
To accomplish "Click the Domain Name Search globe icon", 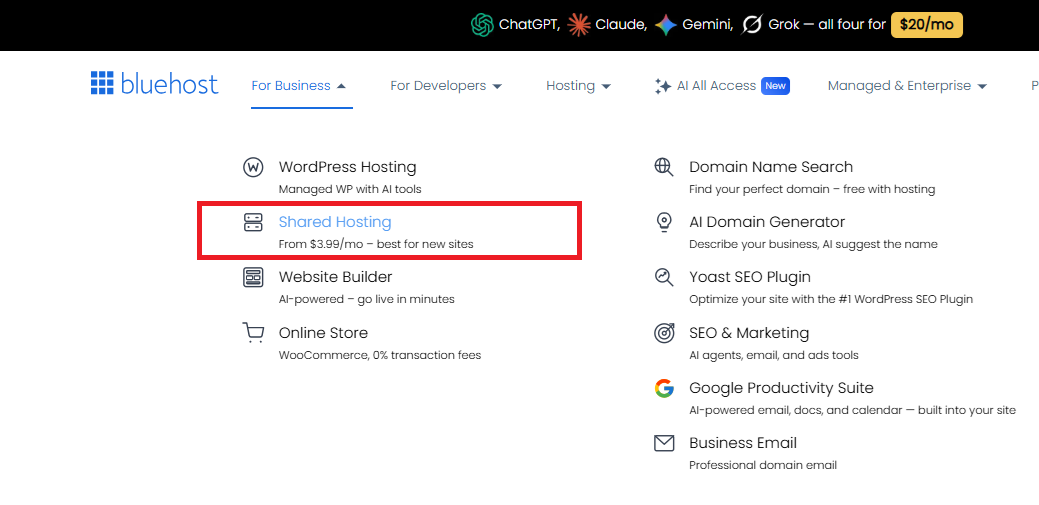I will (664, 167).
